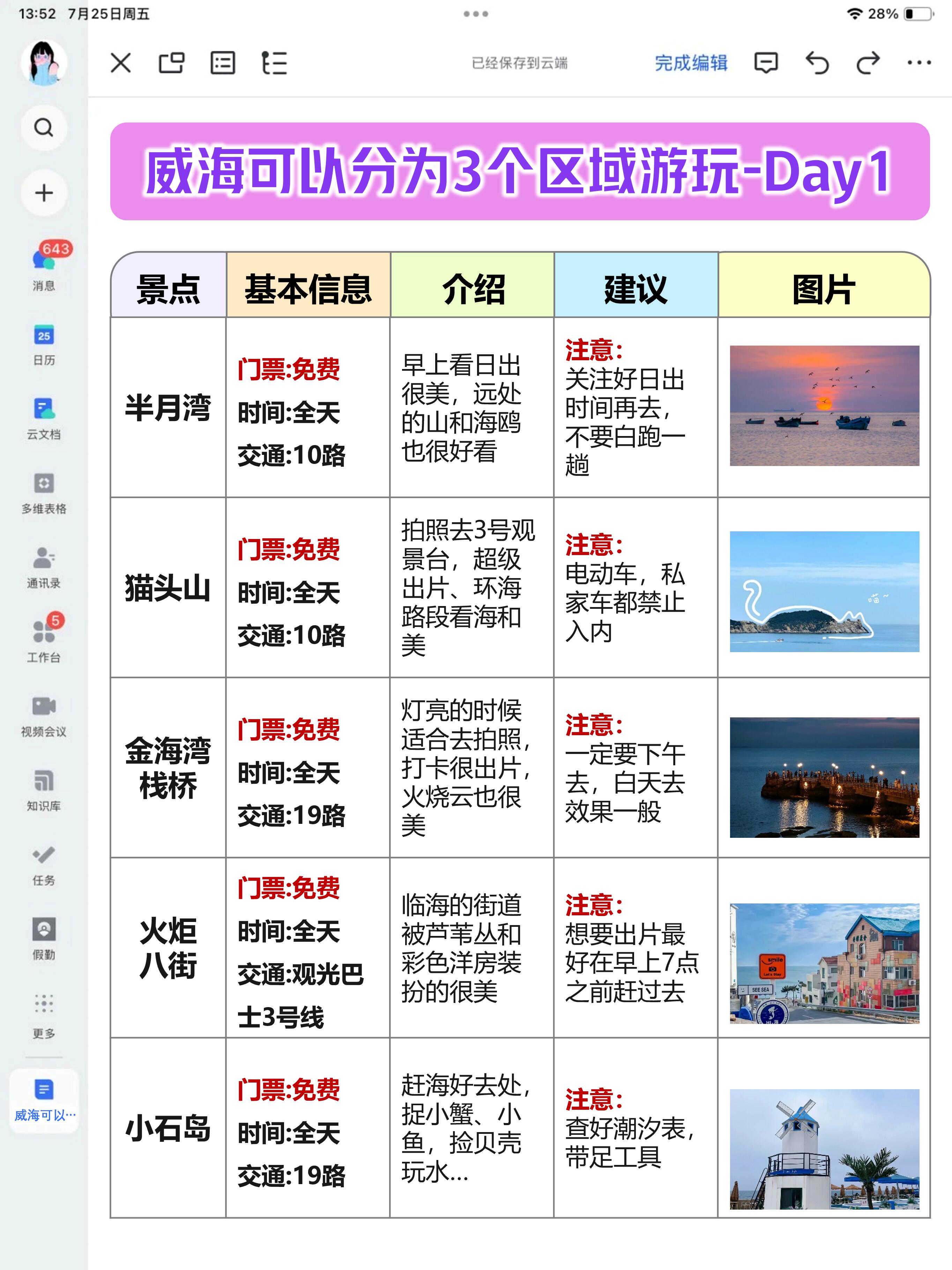The width and height of the screenshot is (952, 1270).
Task: Open the comments panel icon
Action: point(766,62)
